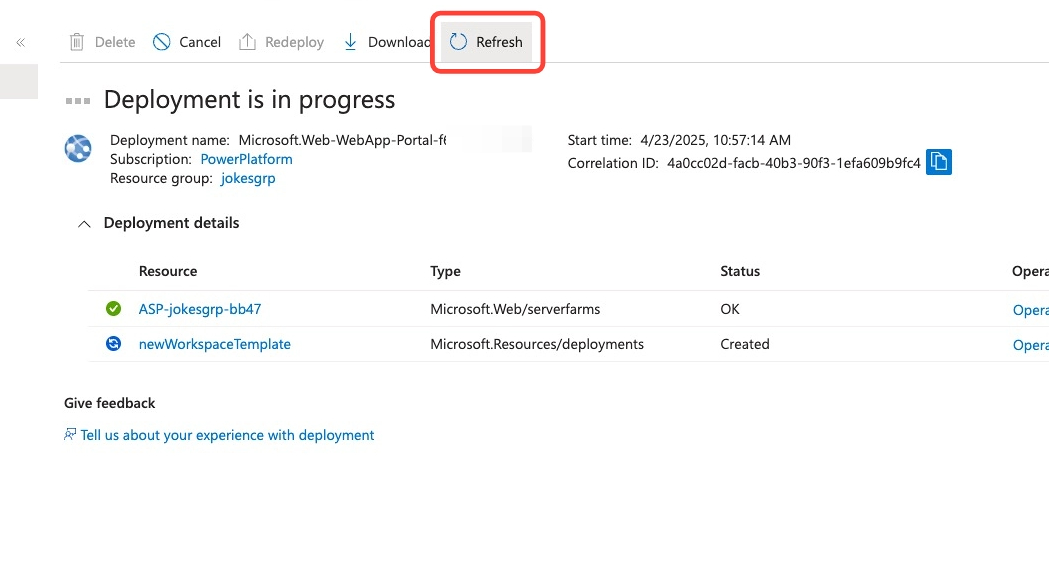This screenshot has height=587, width=1049.
Task: Open the PowerPlatform subscription link
Action: (246, 159)
